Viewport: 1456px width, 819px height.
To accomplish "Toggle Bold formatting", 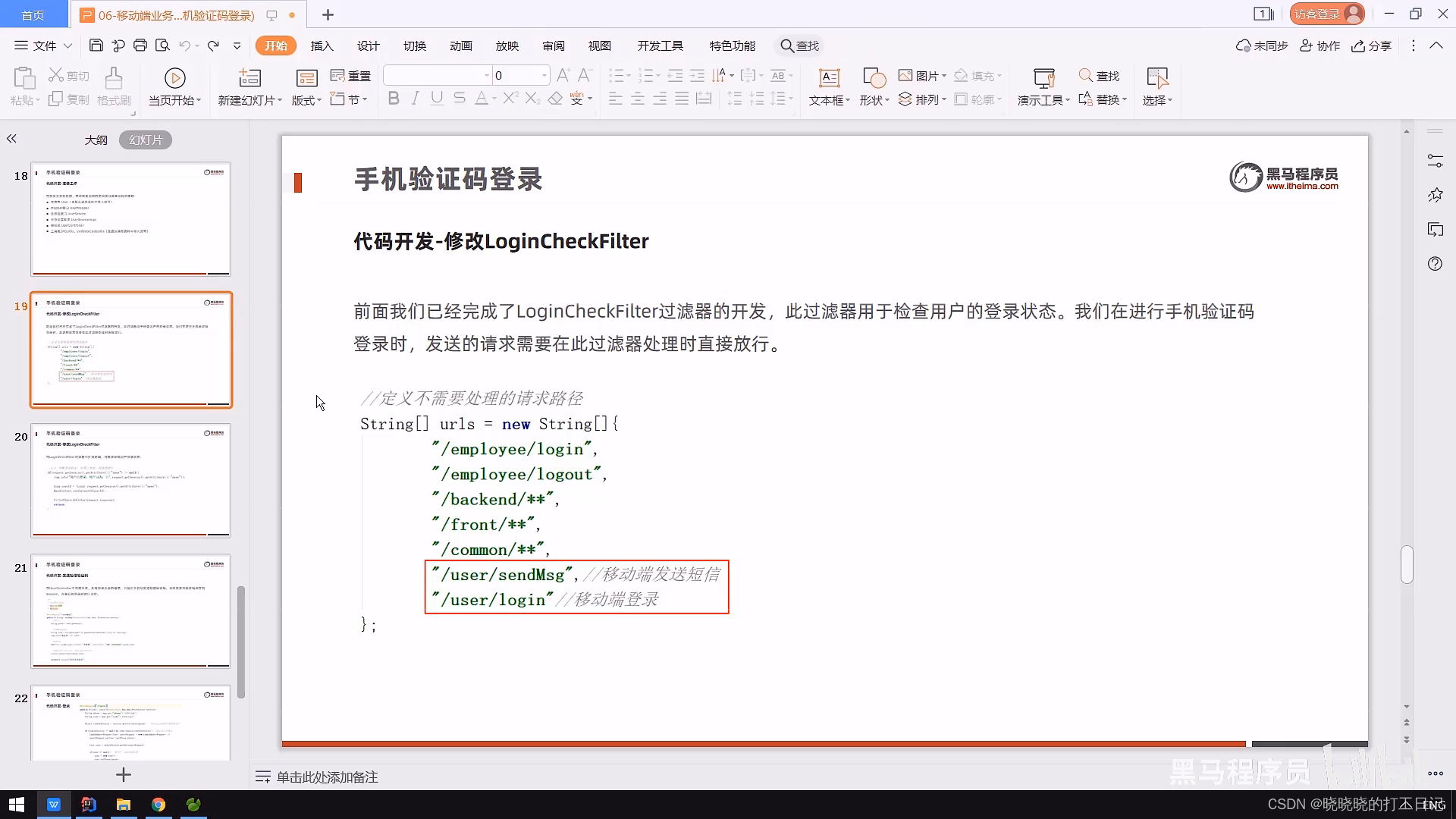I will point(394,99).
